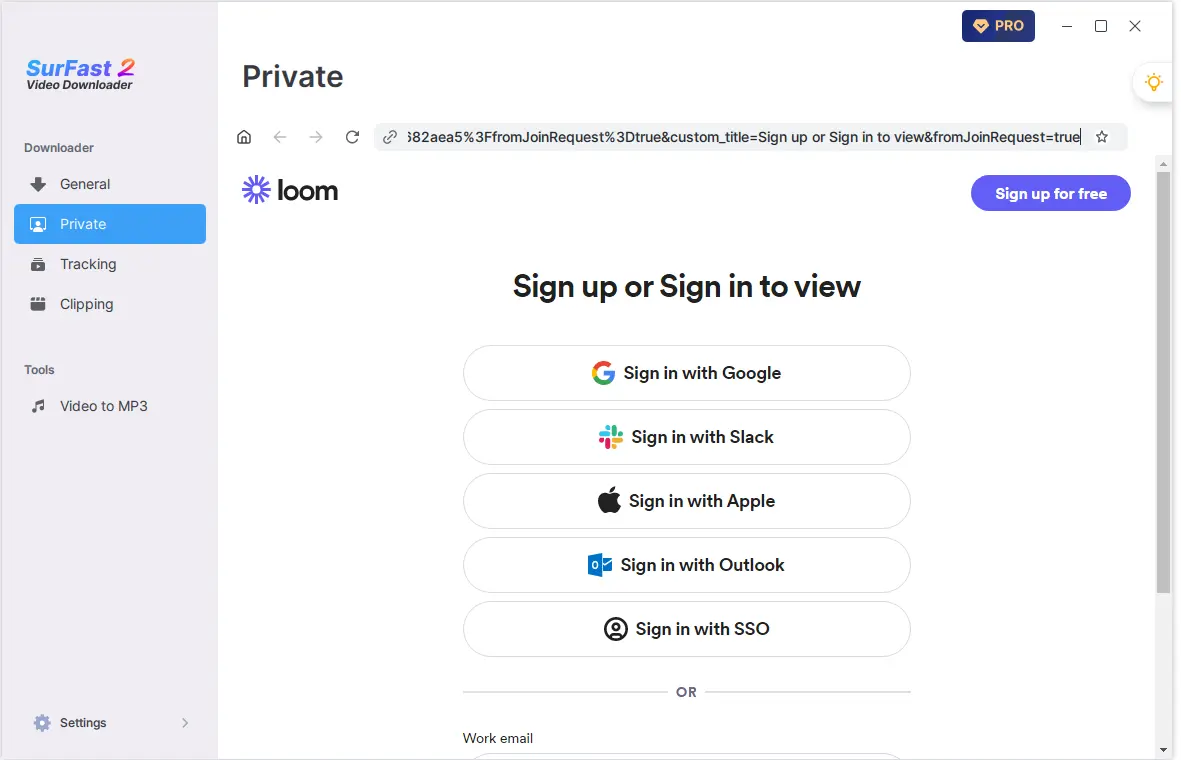Expand the Settings chevron arrow

point(185,723)
